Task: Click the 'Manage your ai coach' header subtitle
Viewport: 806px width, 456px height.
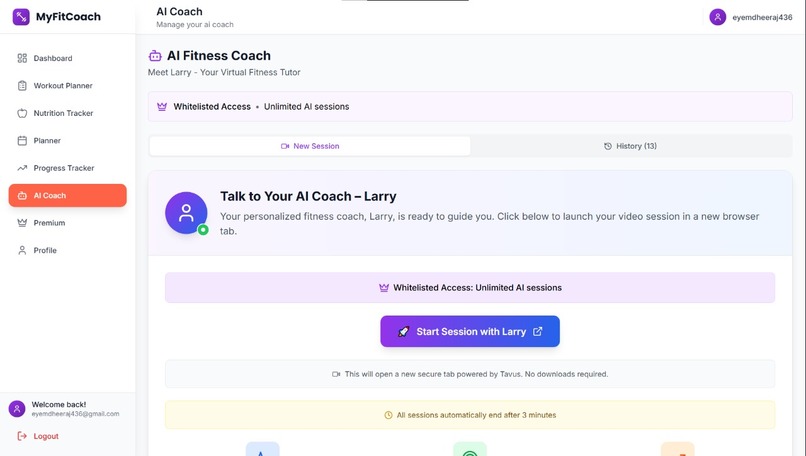Action: pyautogui.click(x=195, y=24)
